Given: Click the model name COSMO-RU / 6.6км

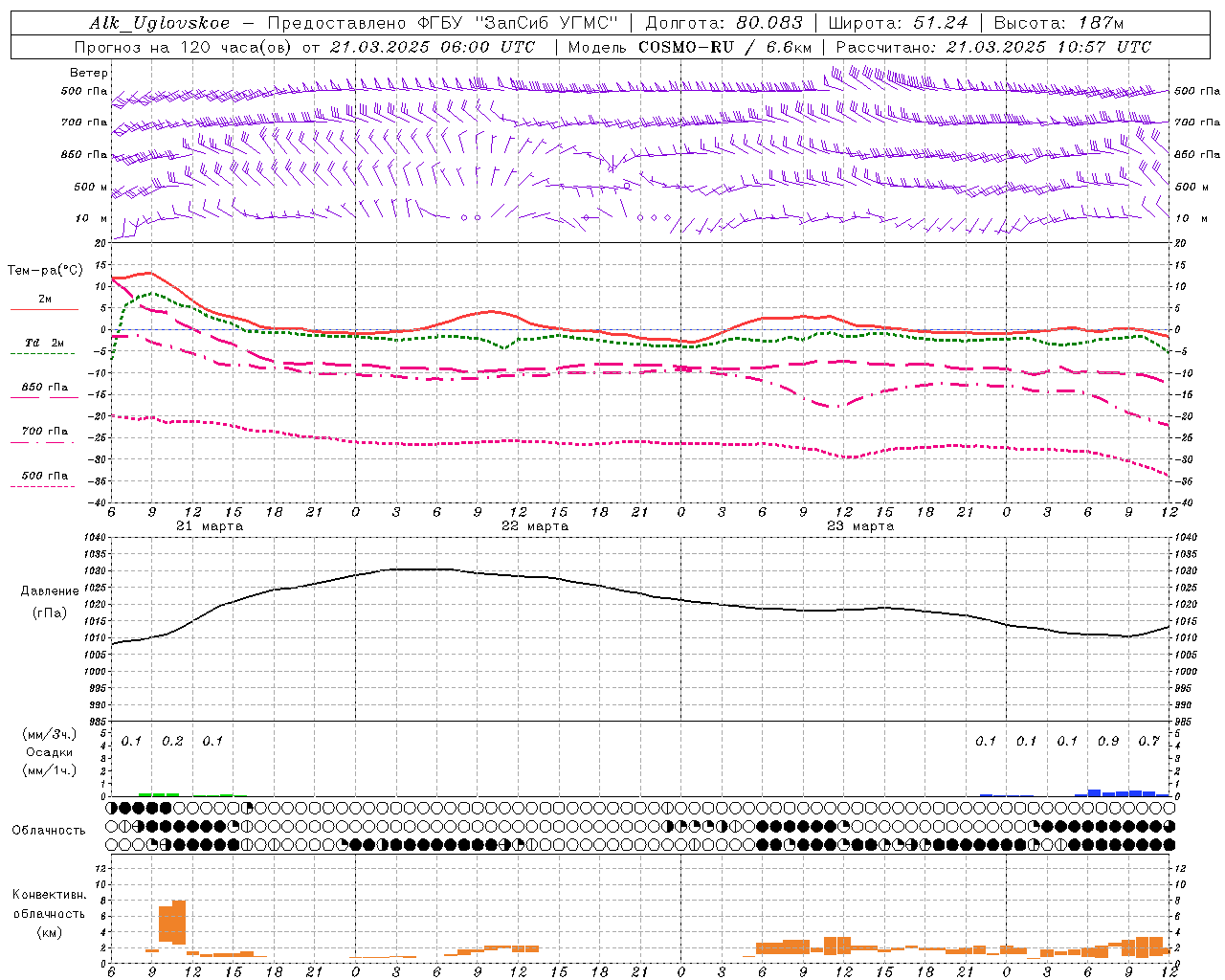Looking at the screenshot, I should click(724, 47).
